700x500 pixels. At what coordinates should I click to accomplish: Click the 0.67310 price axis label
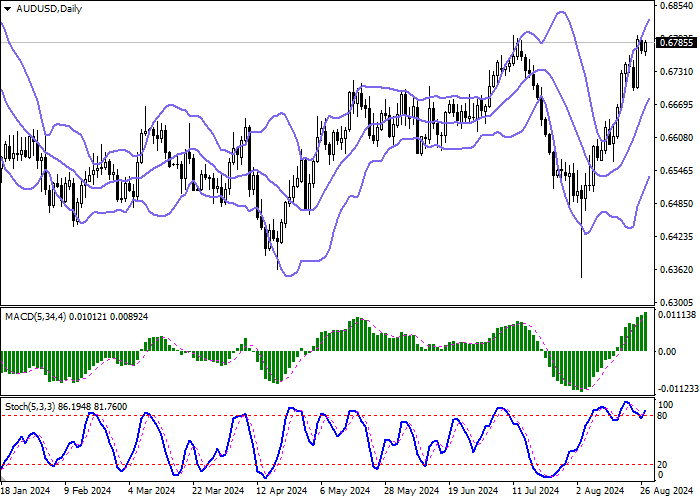(676, 72)
